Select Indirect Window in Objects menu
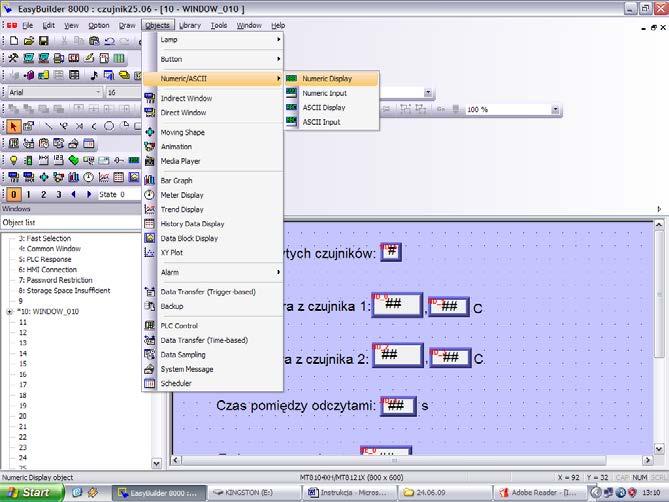The width and height of the screenshot is (669, 502). 213,98
